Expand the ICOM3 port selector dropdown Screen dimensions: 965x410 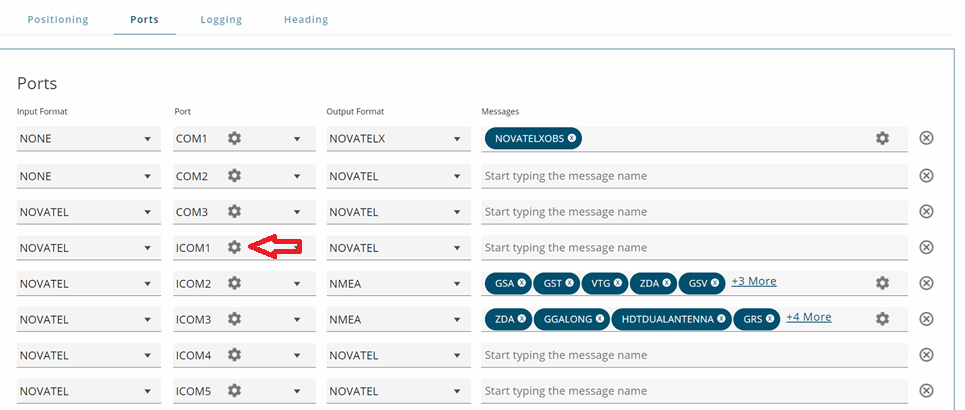tap(297, 320)
